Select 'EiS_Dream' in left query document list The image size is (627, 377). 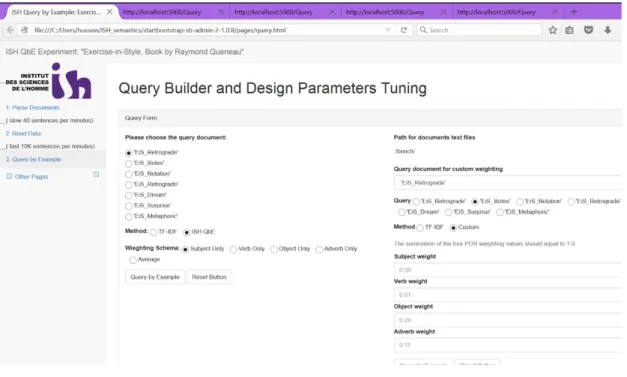point(128,195)
